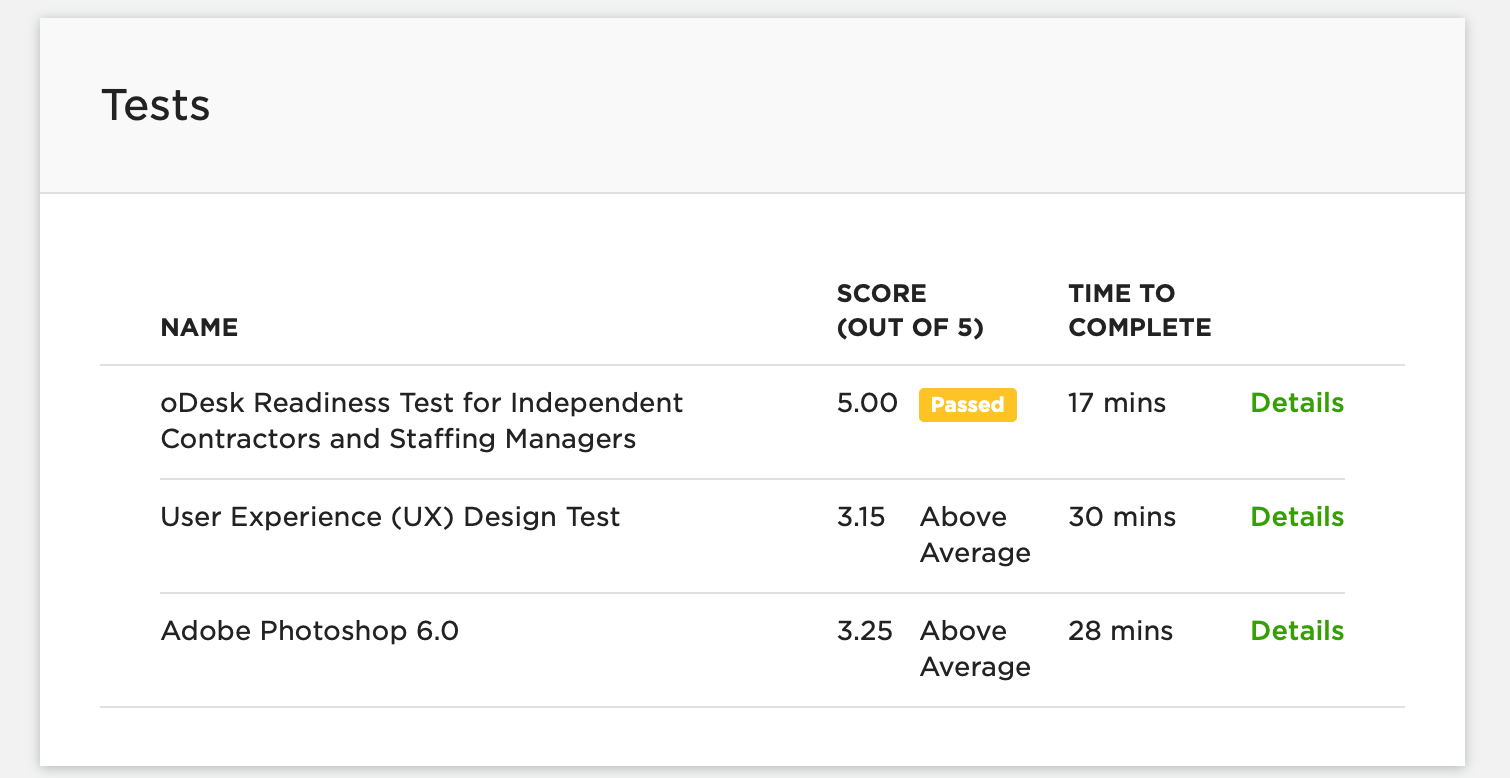Click the TIME TO COMPLETE column header

tap(1139, 310)
